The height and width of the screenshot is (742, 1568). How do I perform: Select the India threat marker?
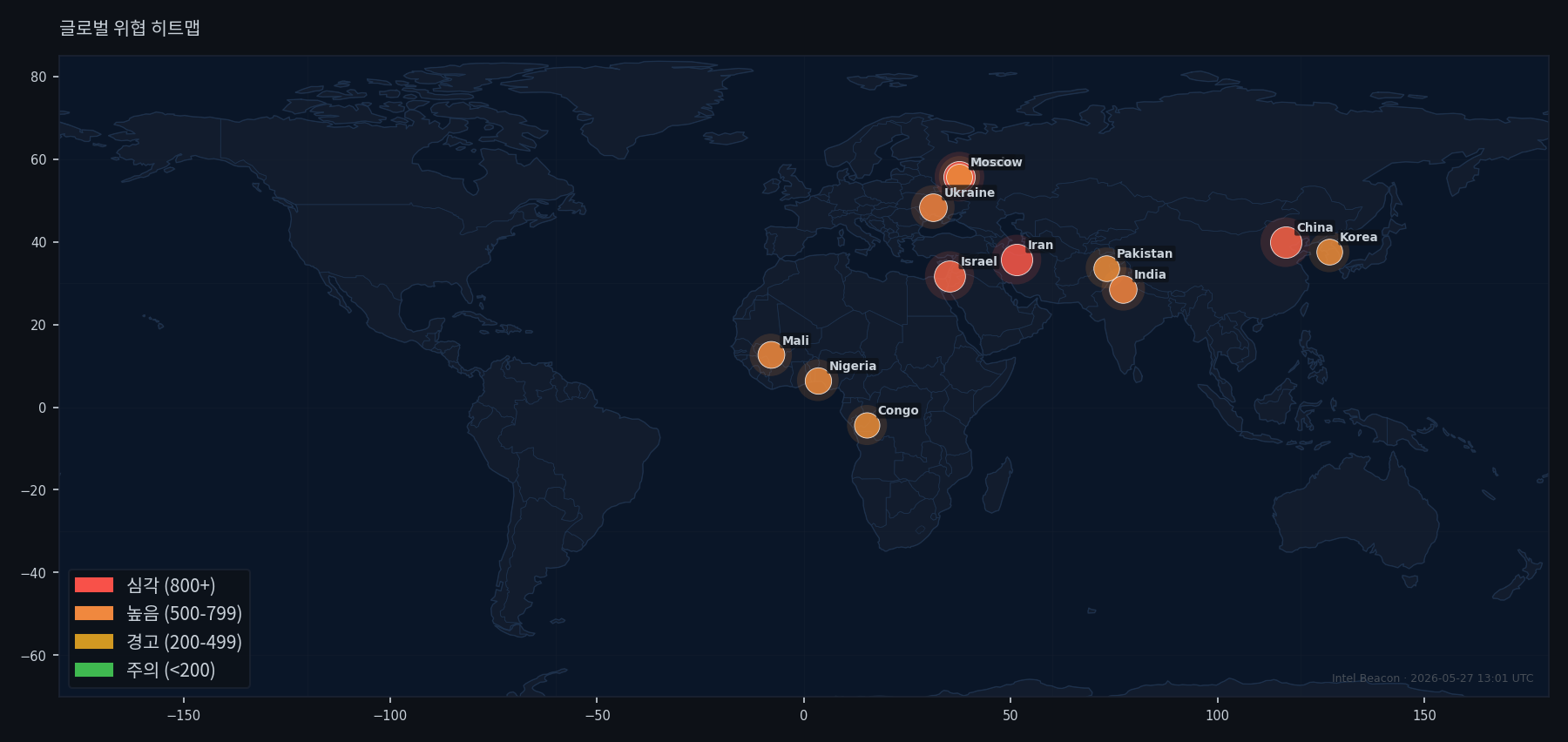point(1123,289)
